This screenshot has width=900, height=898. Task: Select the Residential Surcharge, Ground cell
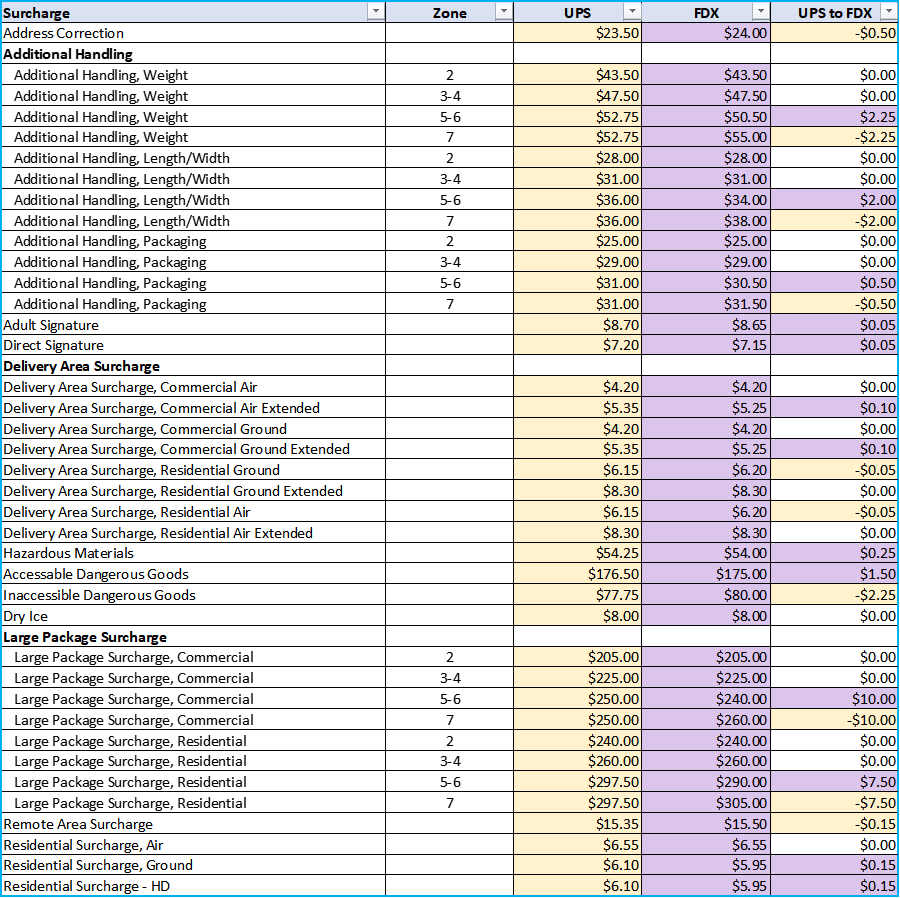tap(193, 865)
